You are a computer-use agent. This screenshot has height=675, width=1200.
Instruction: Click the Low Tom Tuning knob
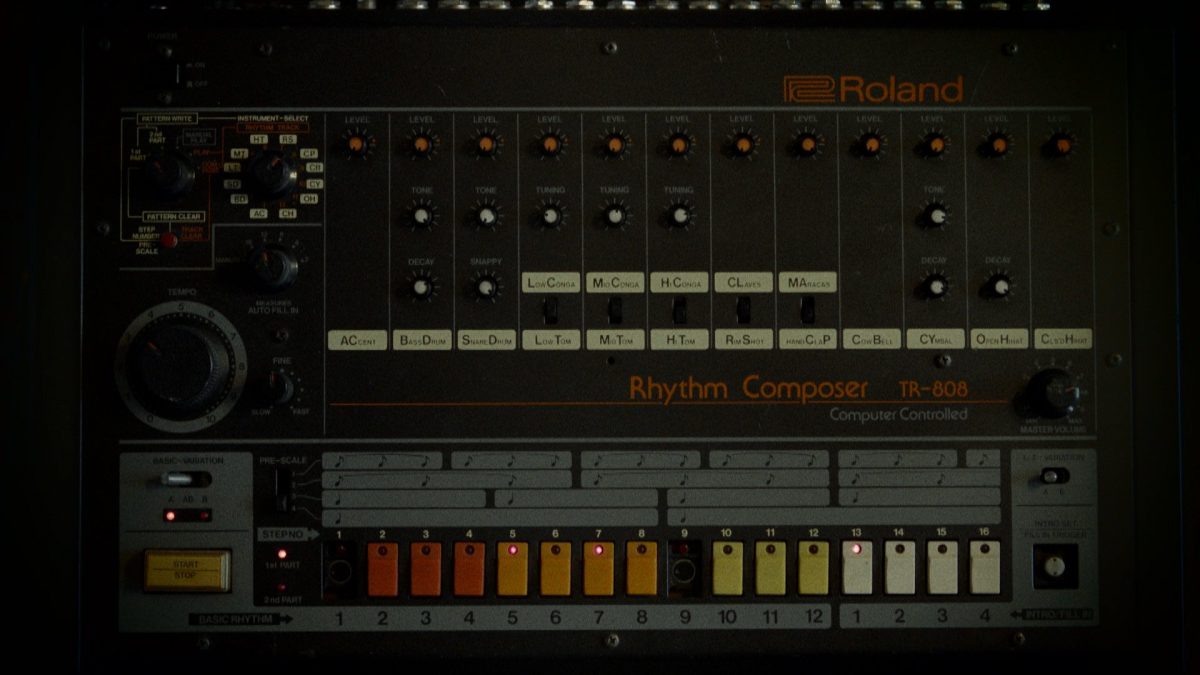[549, 215]
